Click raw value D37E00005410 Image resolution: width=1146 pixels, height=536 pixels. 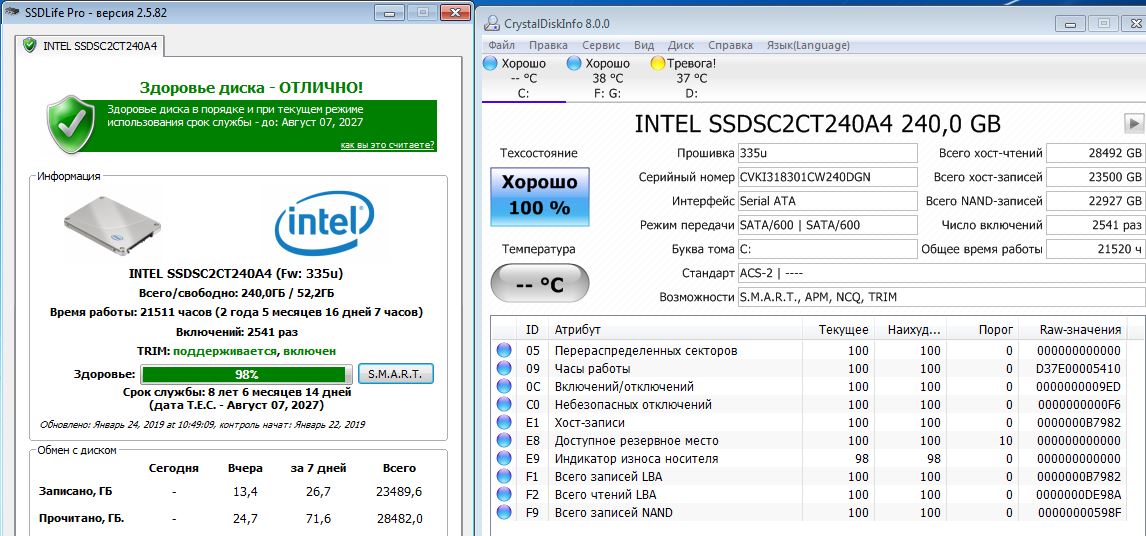tap(1078, 369)
